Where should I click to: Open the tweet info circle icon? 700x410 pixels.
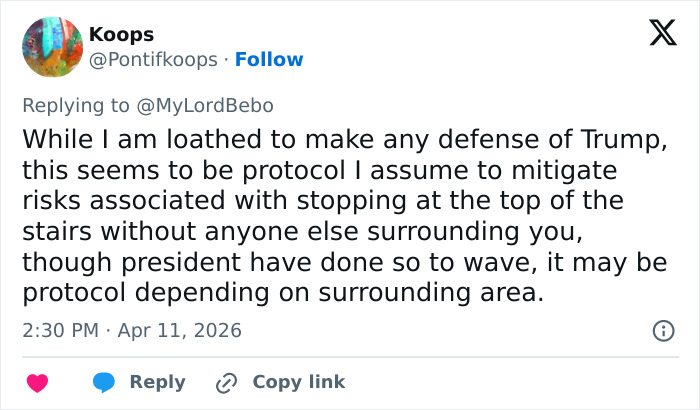point(661,330)
